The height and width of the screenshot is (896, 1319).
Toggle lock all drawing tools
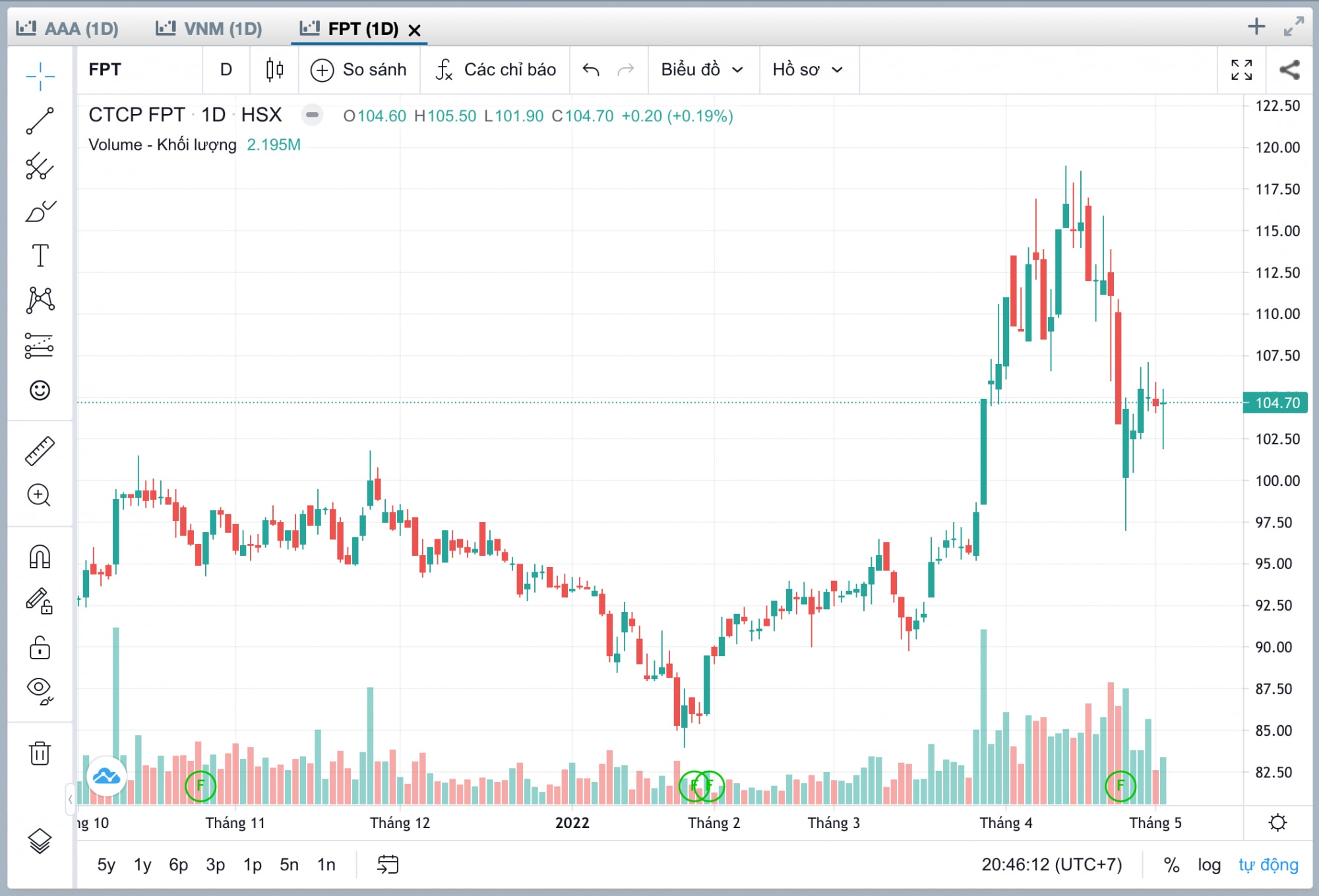tap(40, 647)
